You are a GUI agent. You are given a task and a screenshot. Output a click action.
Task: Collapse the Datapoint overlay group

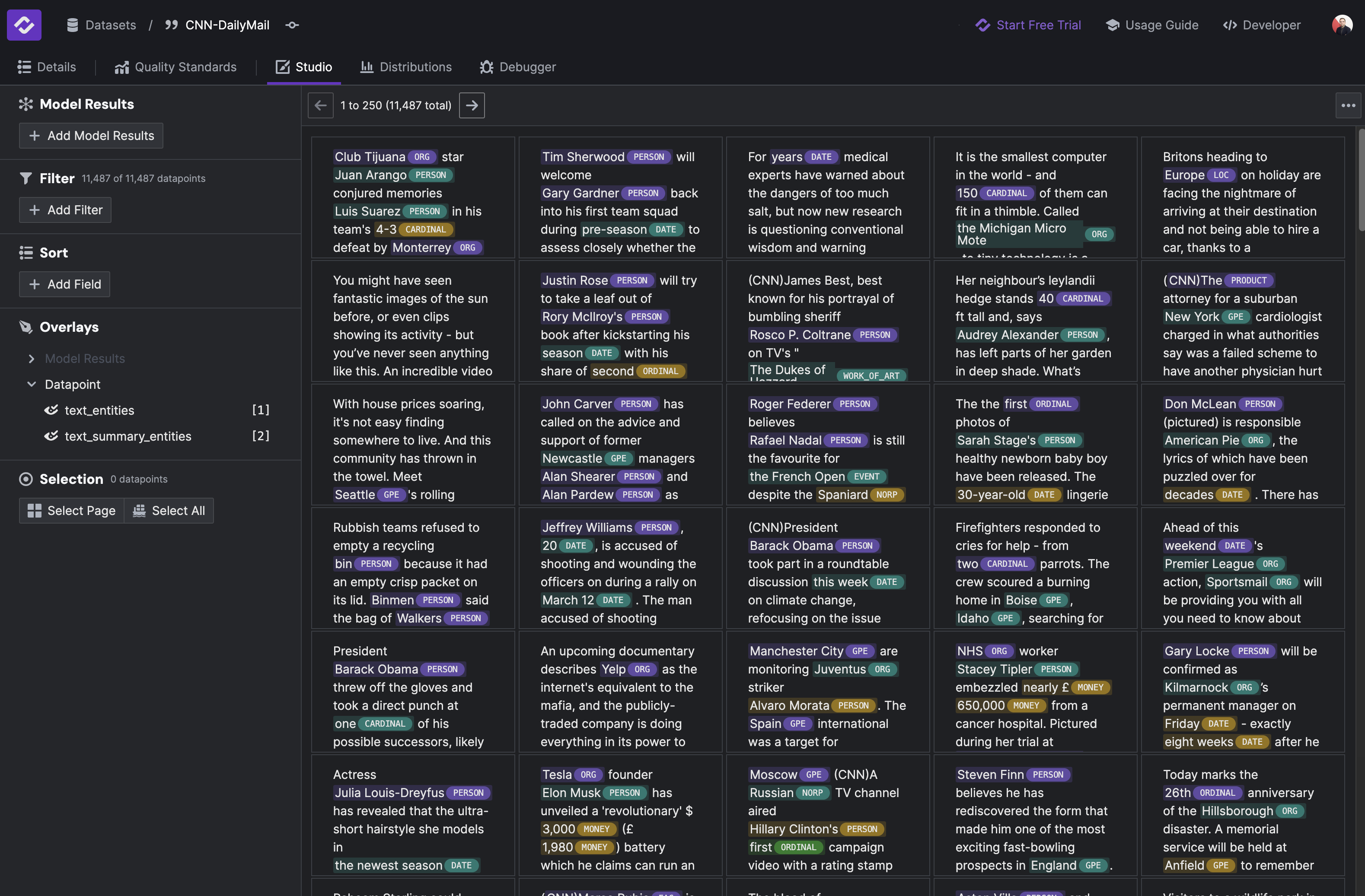(32, 384)
